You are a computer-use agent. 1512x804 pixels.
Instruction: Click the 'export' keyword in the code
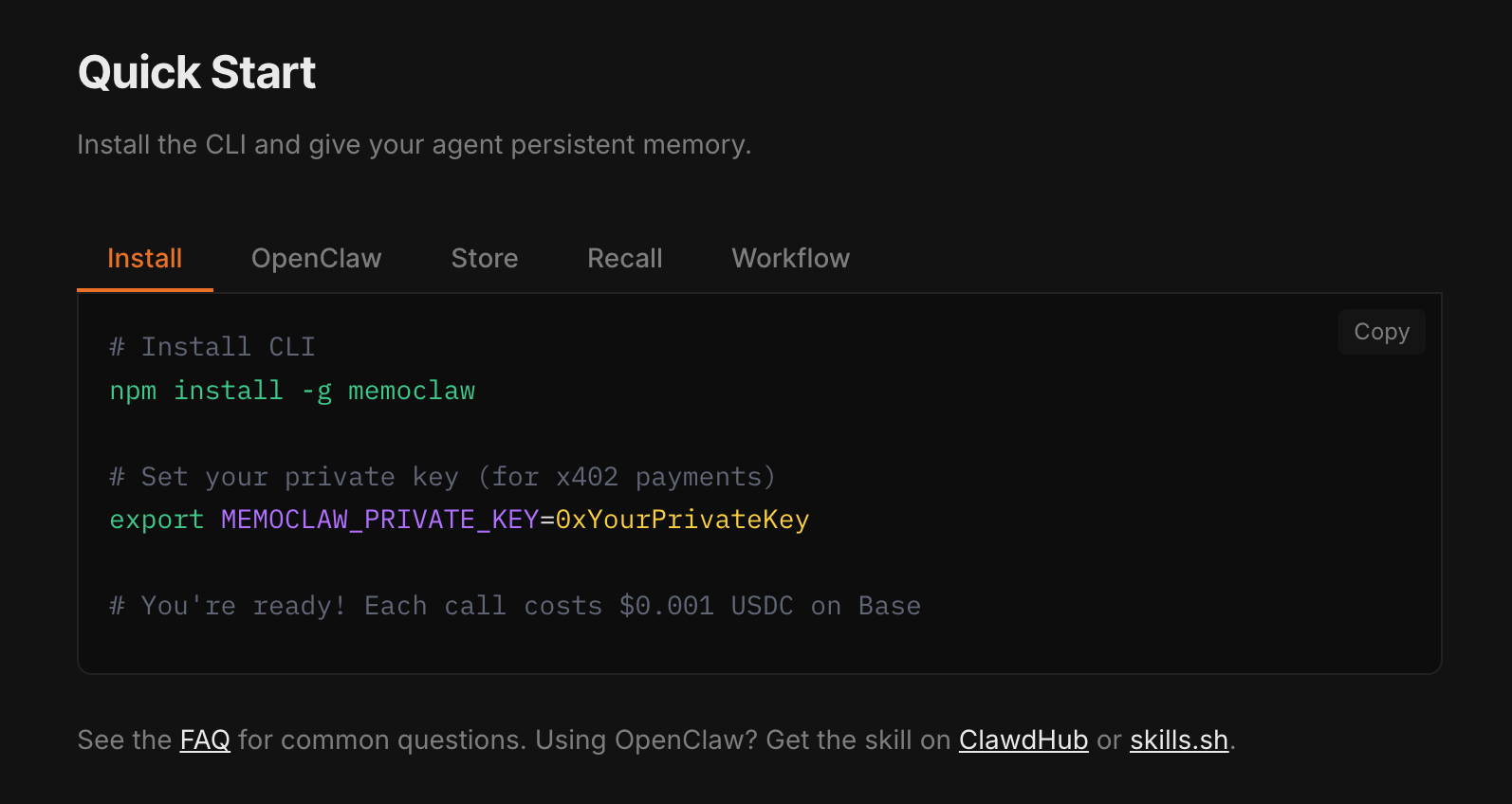157,520
